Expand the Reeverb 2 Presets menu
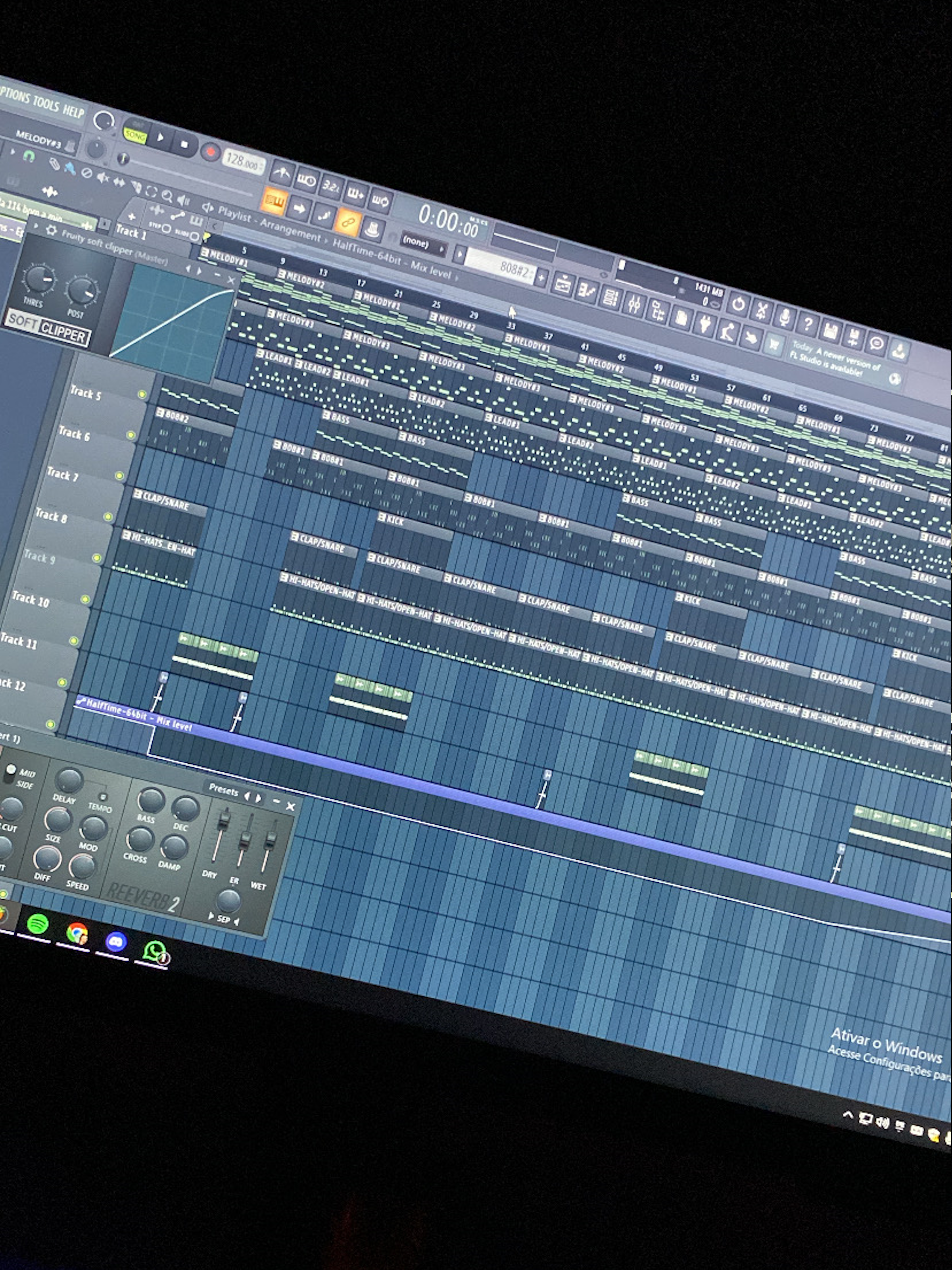Screen dimensions: 952x1270 [223, 791]
